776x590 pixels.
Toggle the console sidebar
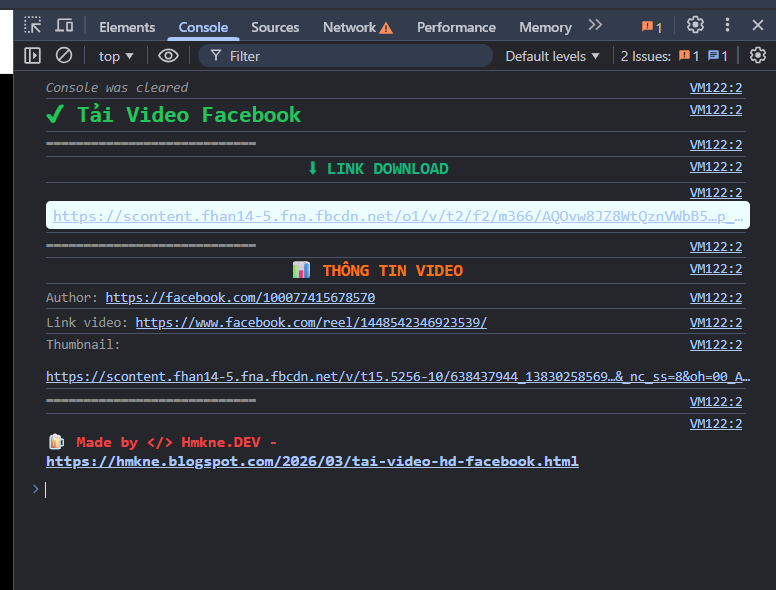[33, 55]
